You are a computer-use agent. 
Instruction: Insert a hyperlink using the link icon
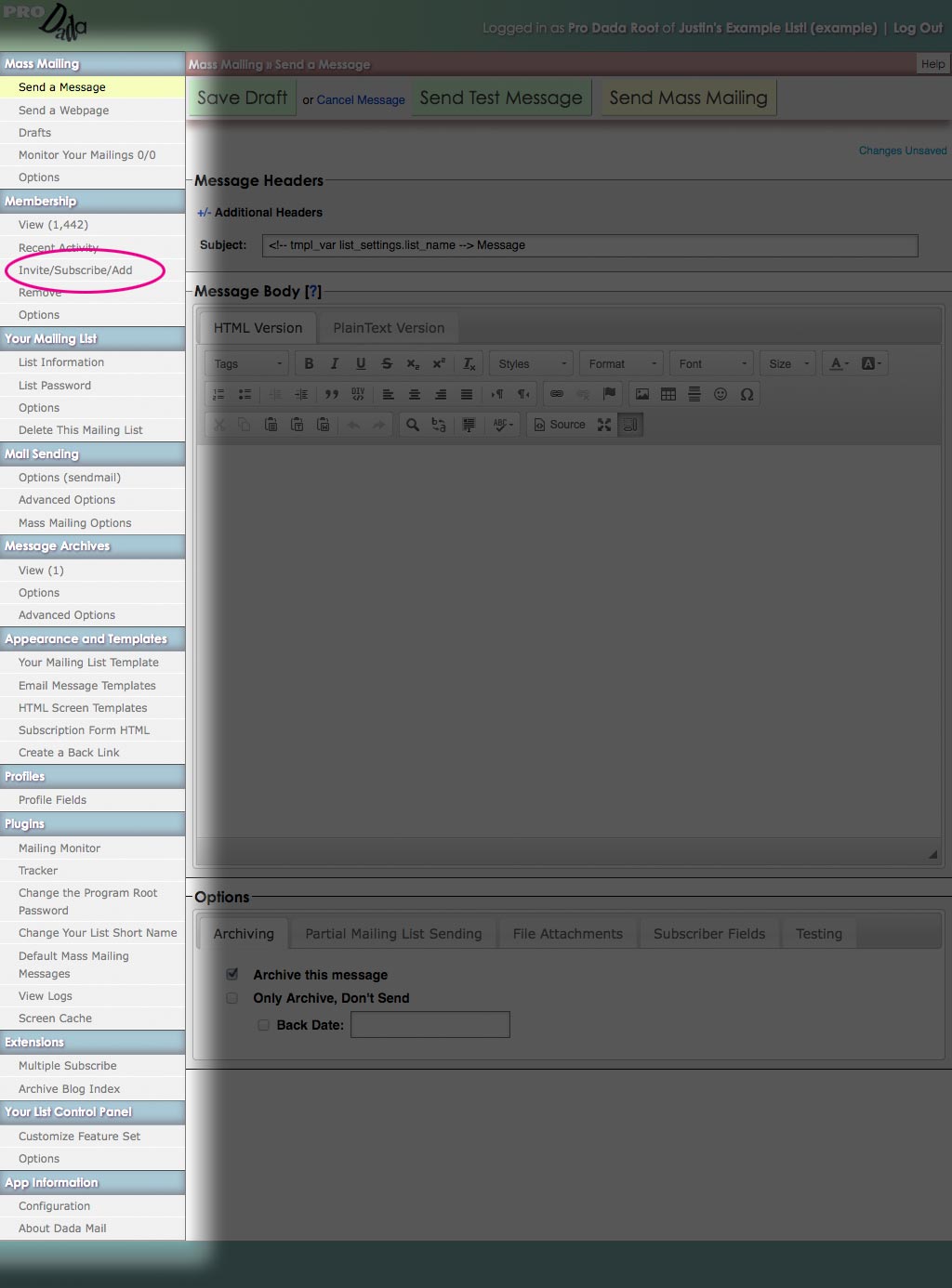tap(557, 394)
